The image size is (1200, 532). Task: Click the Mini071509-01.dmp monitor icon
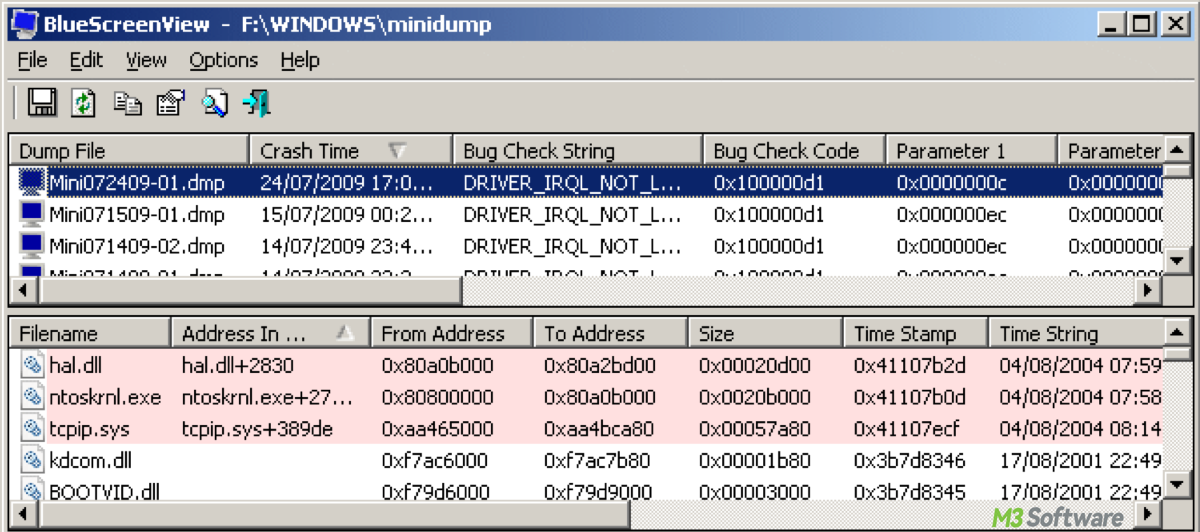click(33, 214)
